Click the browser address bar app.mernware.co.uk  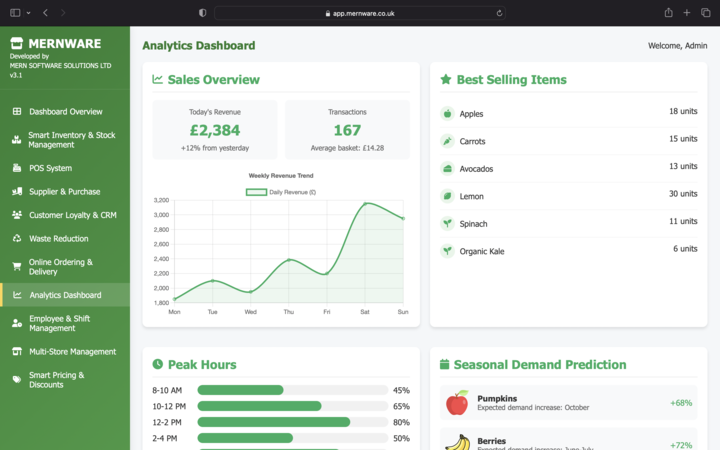point(360,13)
